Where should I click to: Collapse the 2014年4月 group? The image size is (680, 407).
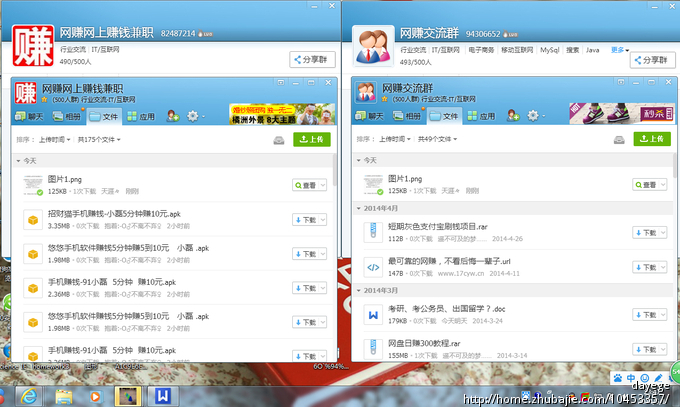tap(359, 208)
